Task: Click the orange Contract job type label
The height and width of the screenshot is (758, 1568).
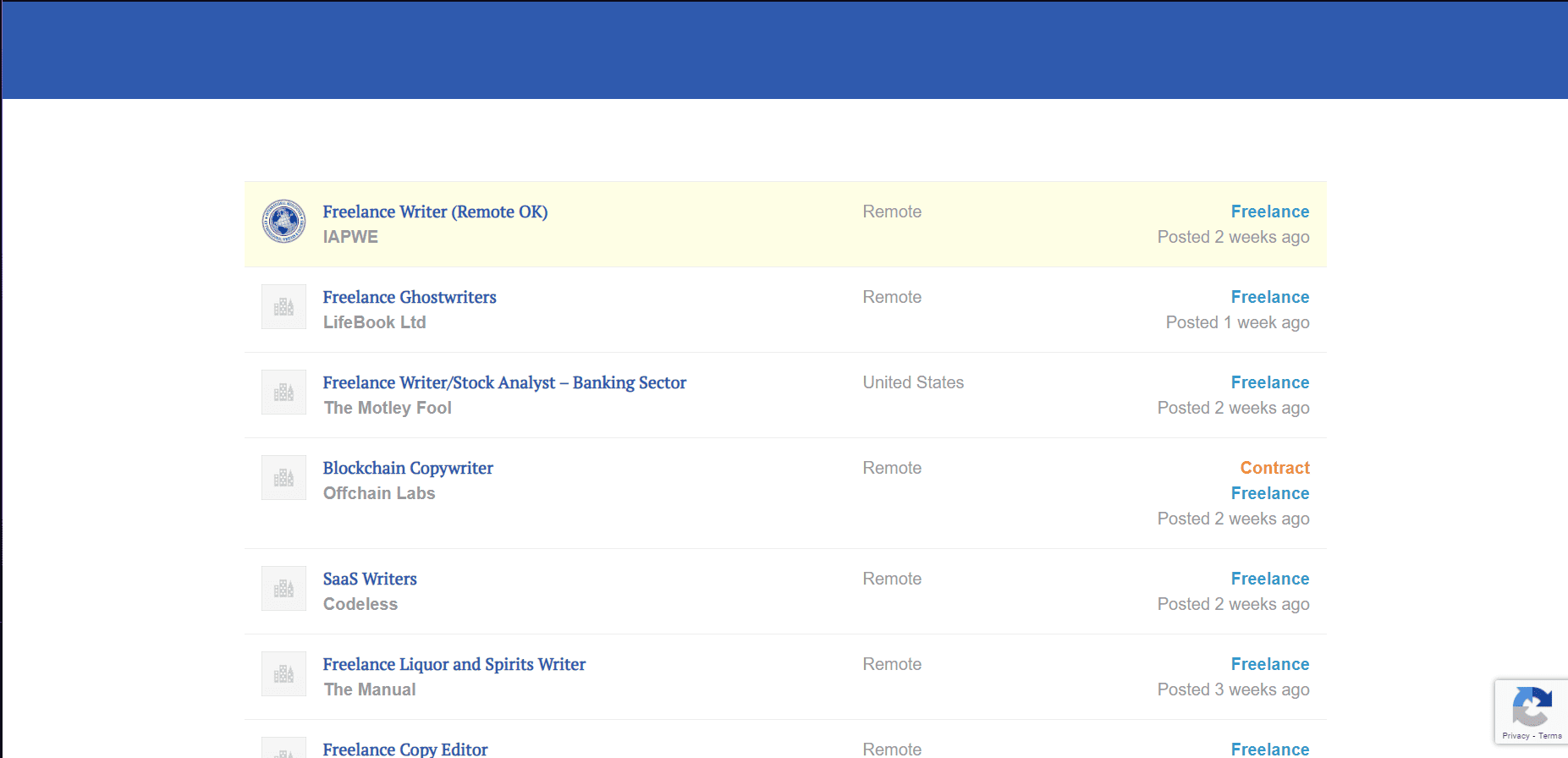Action: 1274,468
